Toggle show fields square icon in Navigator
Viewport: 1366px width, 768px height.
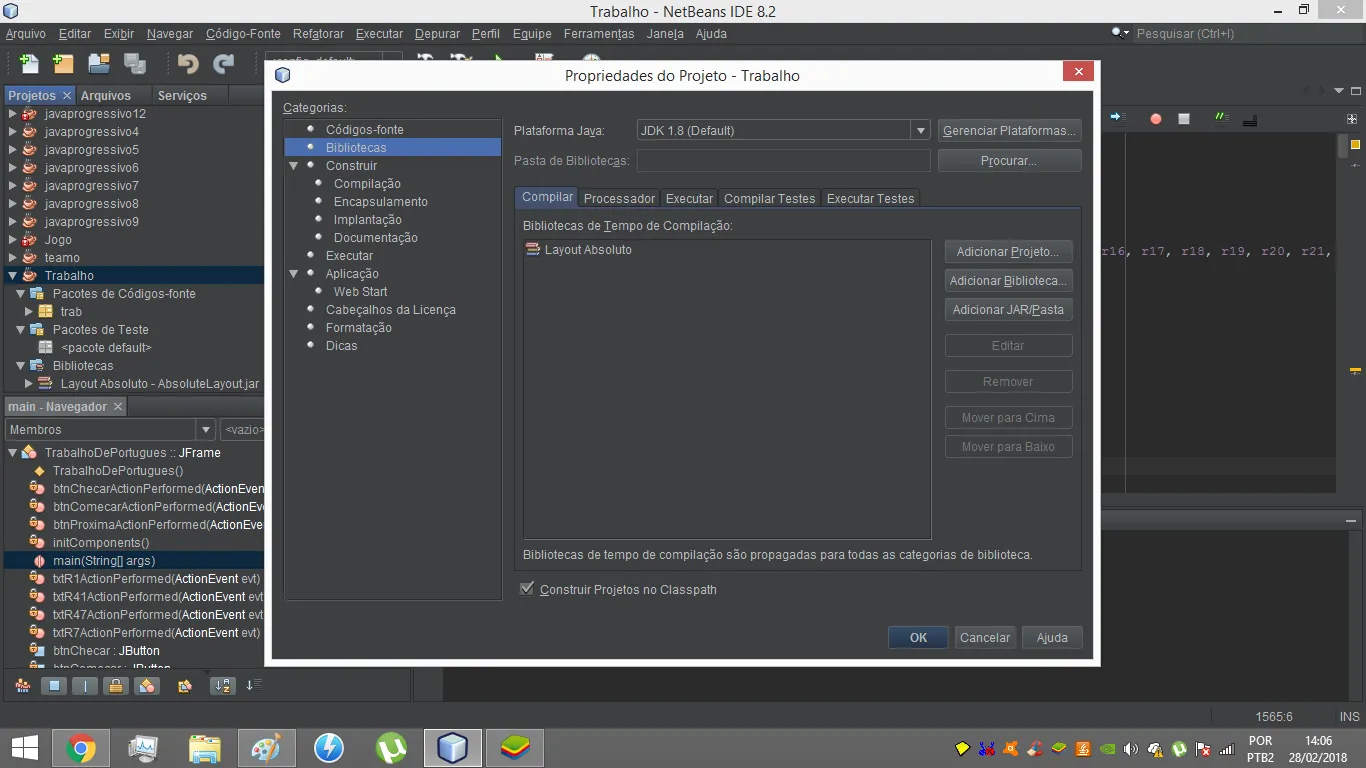click(x=55, y=686)
